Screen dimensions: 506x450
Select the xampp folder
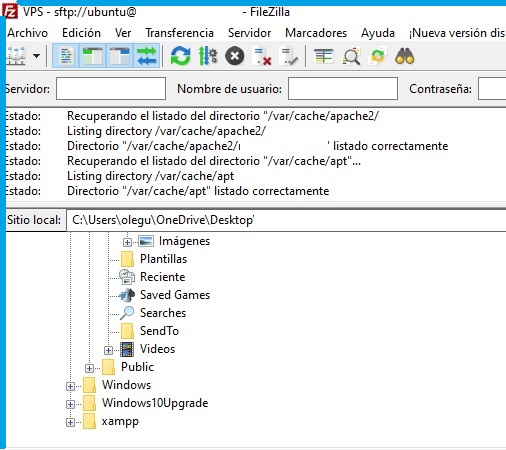click(120, 422)
